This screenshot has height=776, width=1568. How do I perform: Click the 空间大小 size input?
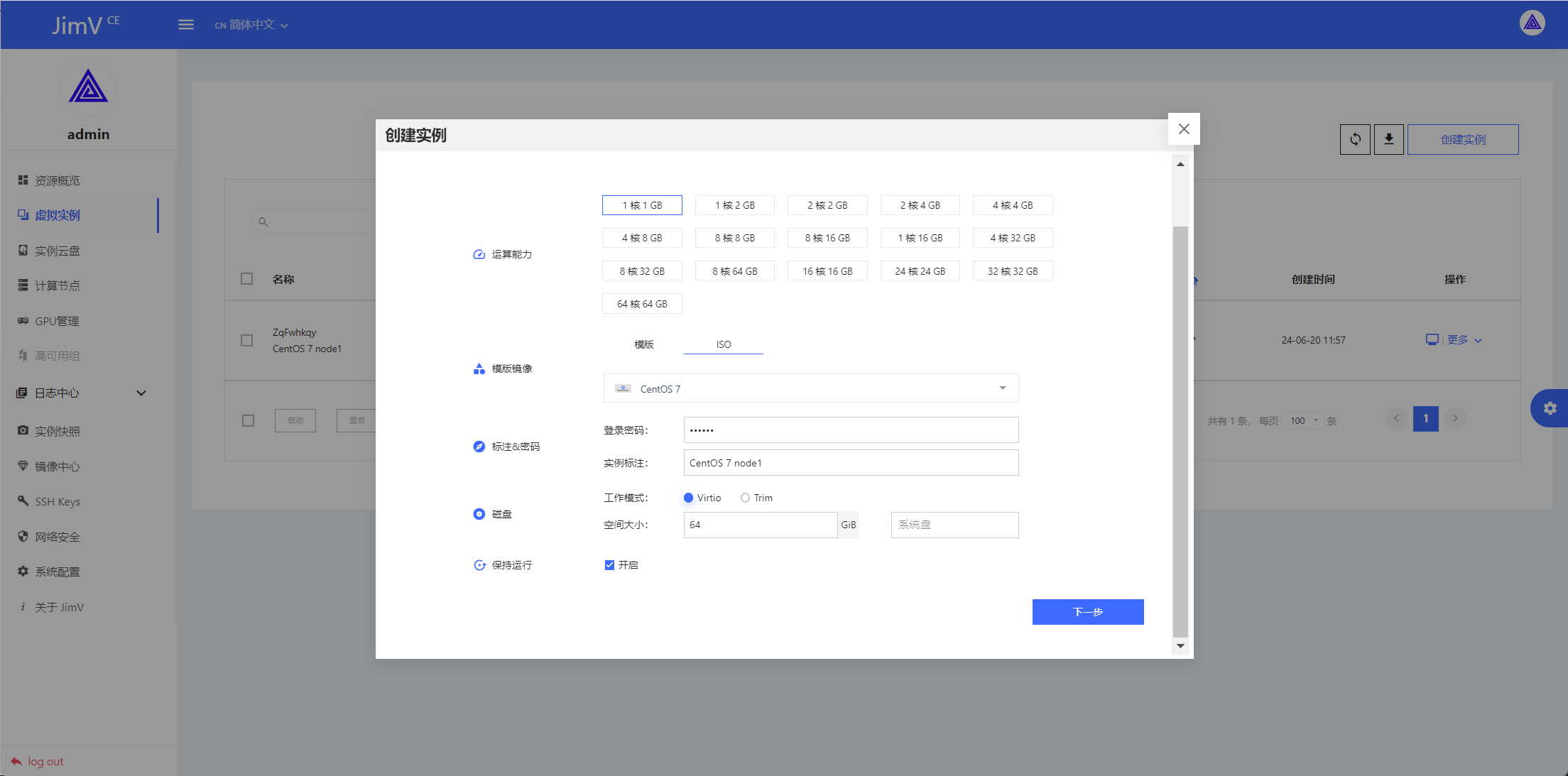760,525
